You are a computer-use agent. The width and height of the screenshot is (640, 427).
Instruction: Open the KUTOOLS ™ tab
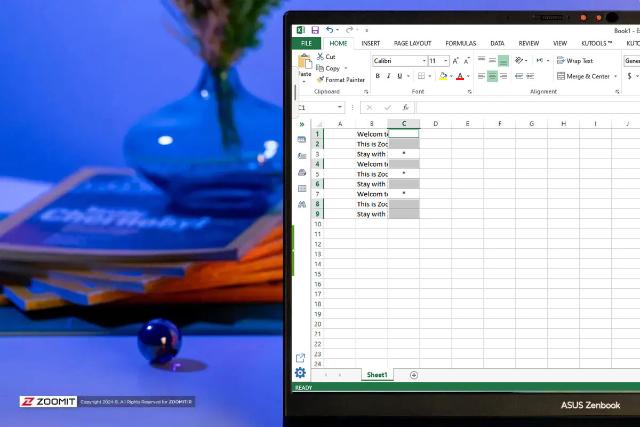coord(596,43)
